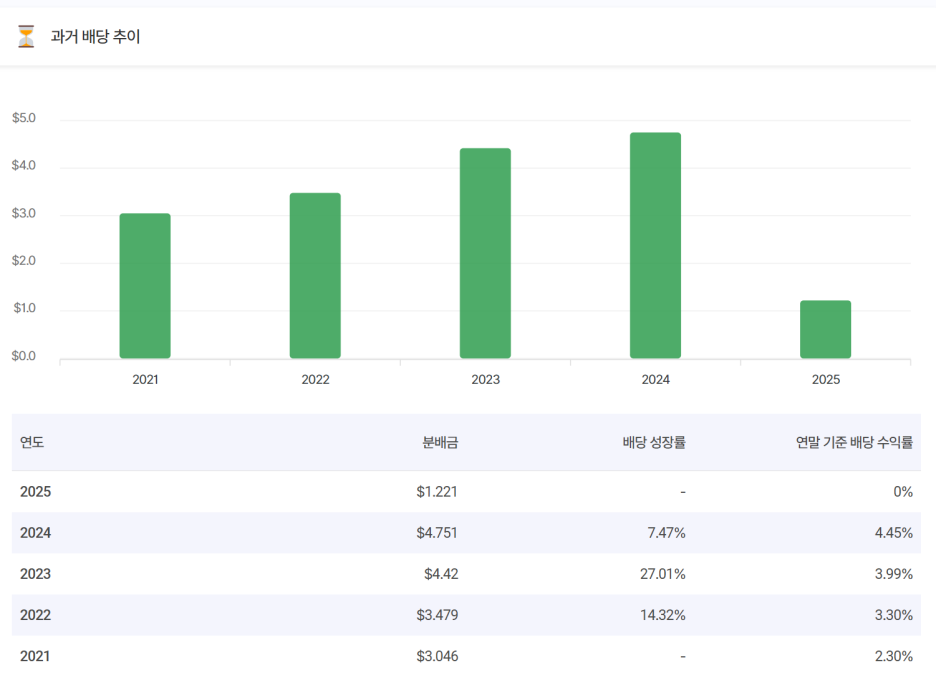Select the 2022 year cell in table
Image resolution: width=936 pixels, height=673 pixels.
click(x=35, y=615)
